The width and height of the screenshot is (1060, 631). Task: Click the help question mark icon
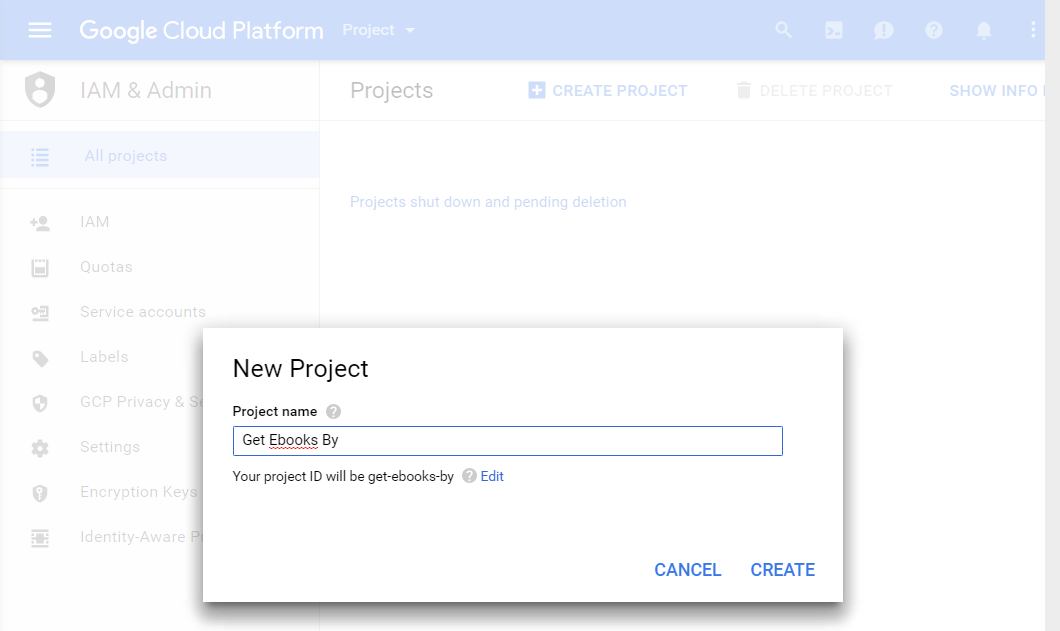(x=933, y=30)
